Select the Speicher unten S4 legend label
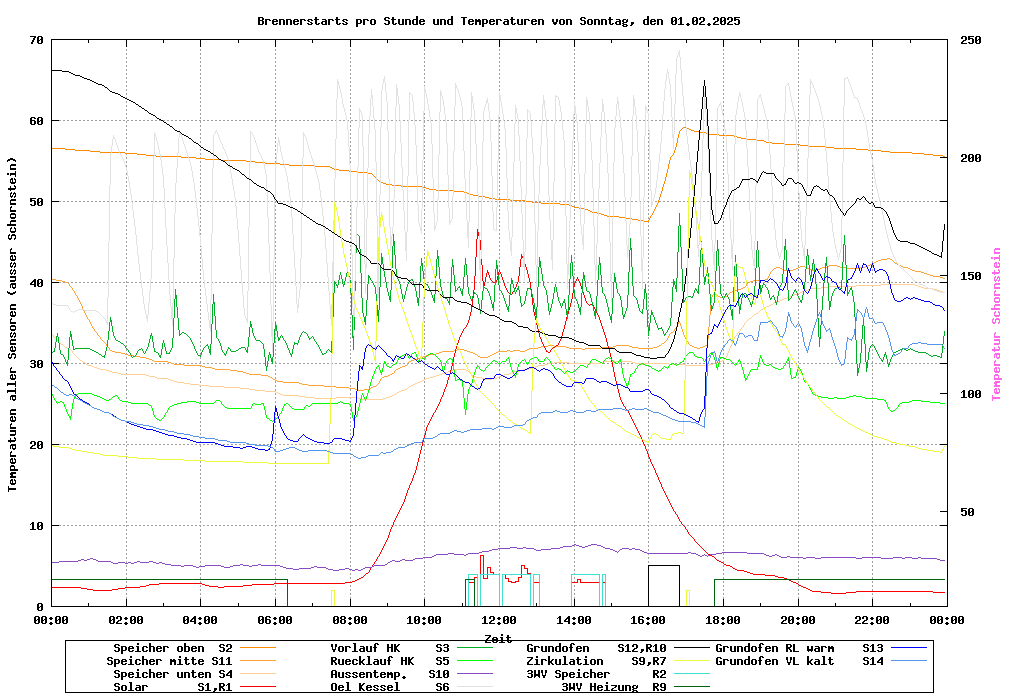This screenshot has height=700, width=1024. (169, 674)
